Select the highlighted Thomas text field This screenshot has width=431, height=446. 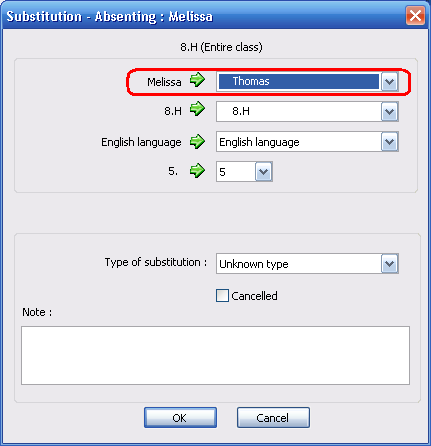[299, 82]
